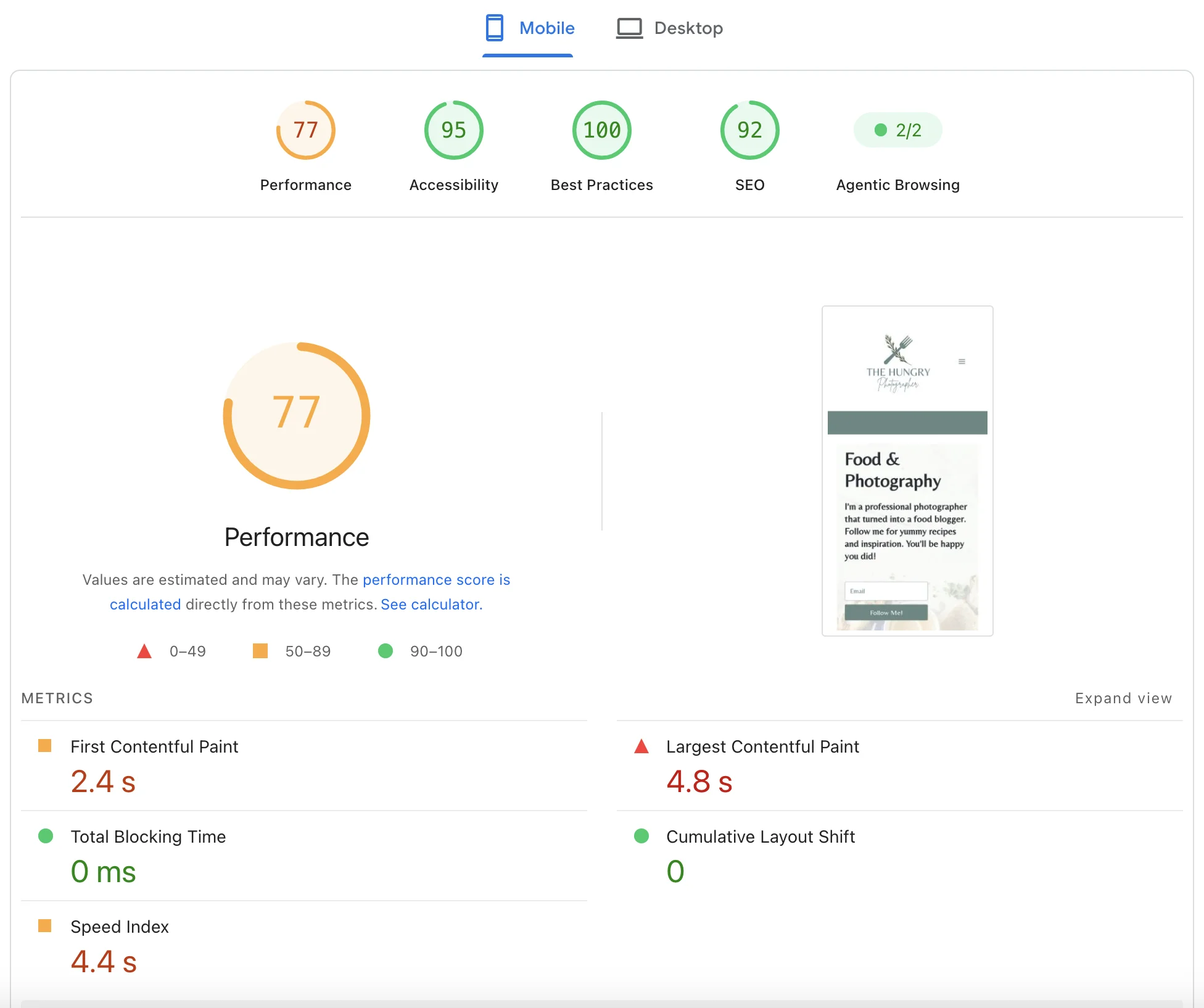Click the Total Blocking Time green circle icon
Viewport: 1204px width, 1008px height.
[46, 836]
